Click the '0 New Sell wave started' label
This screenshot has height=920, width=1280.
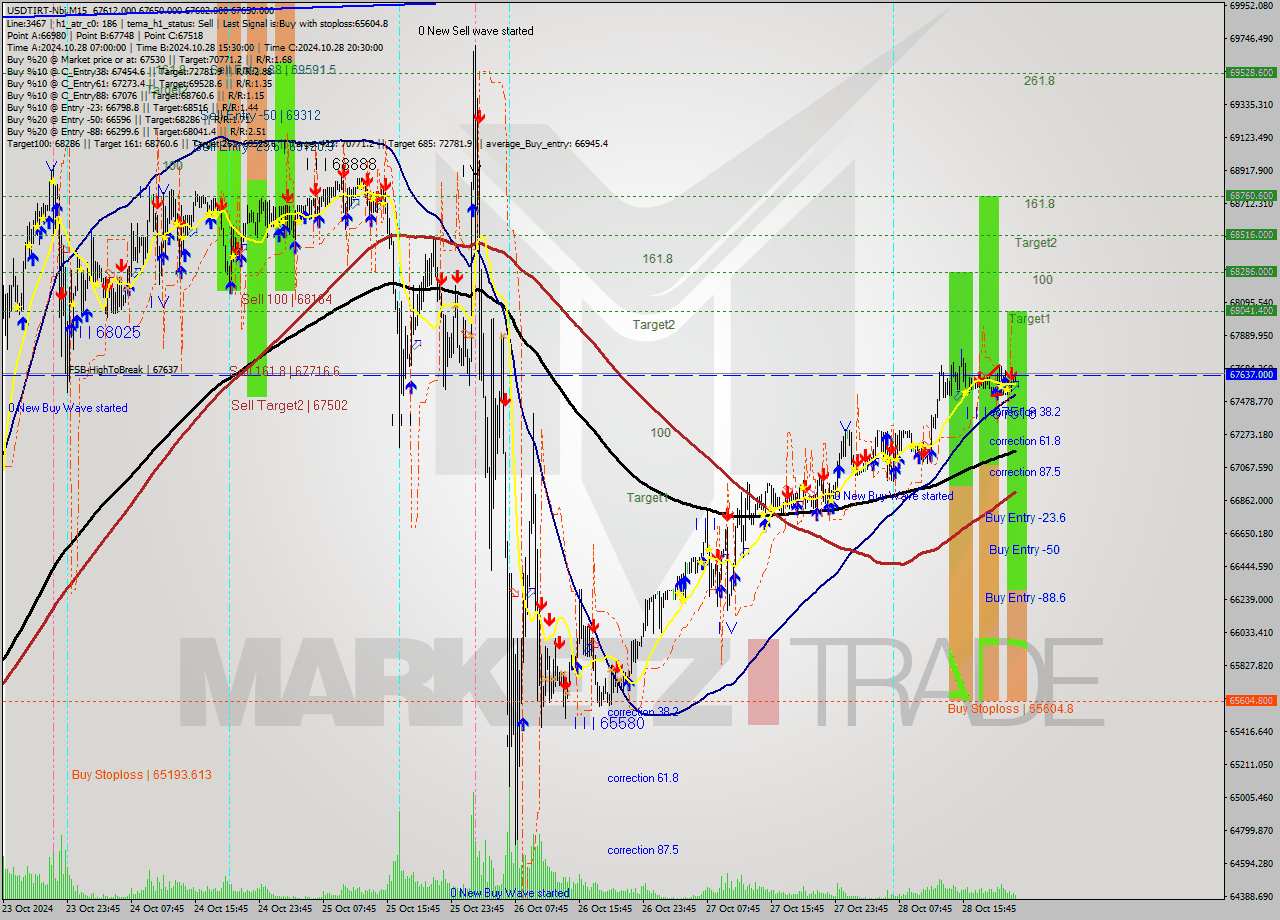(476, 31)
